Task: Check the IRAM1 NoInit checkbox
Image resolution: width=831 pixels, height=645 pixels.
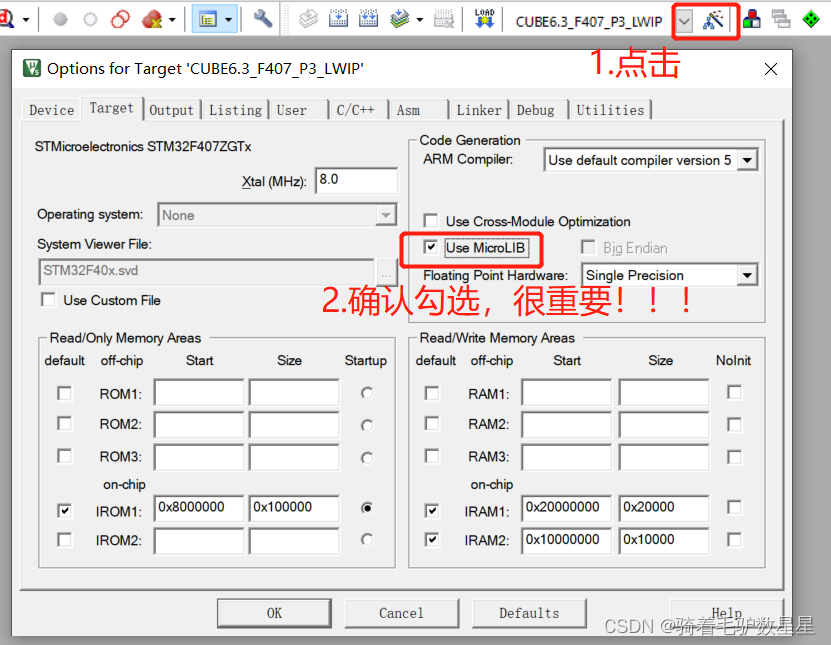Action: pyautogui.click(x=735, y=508)
